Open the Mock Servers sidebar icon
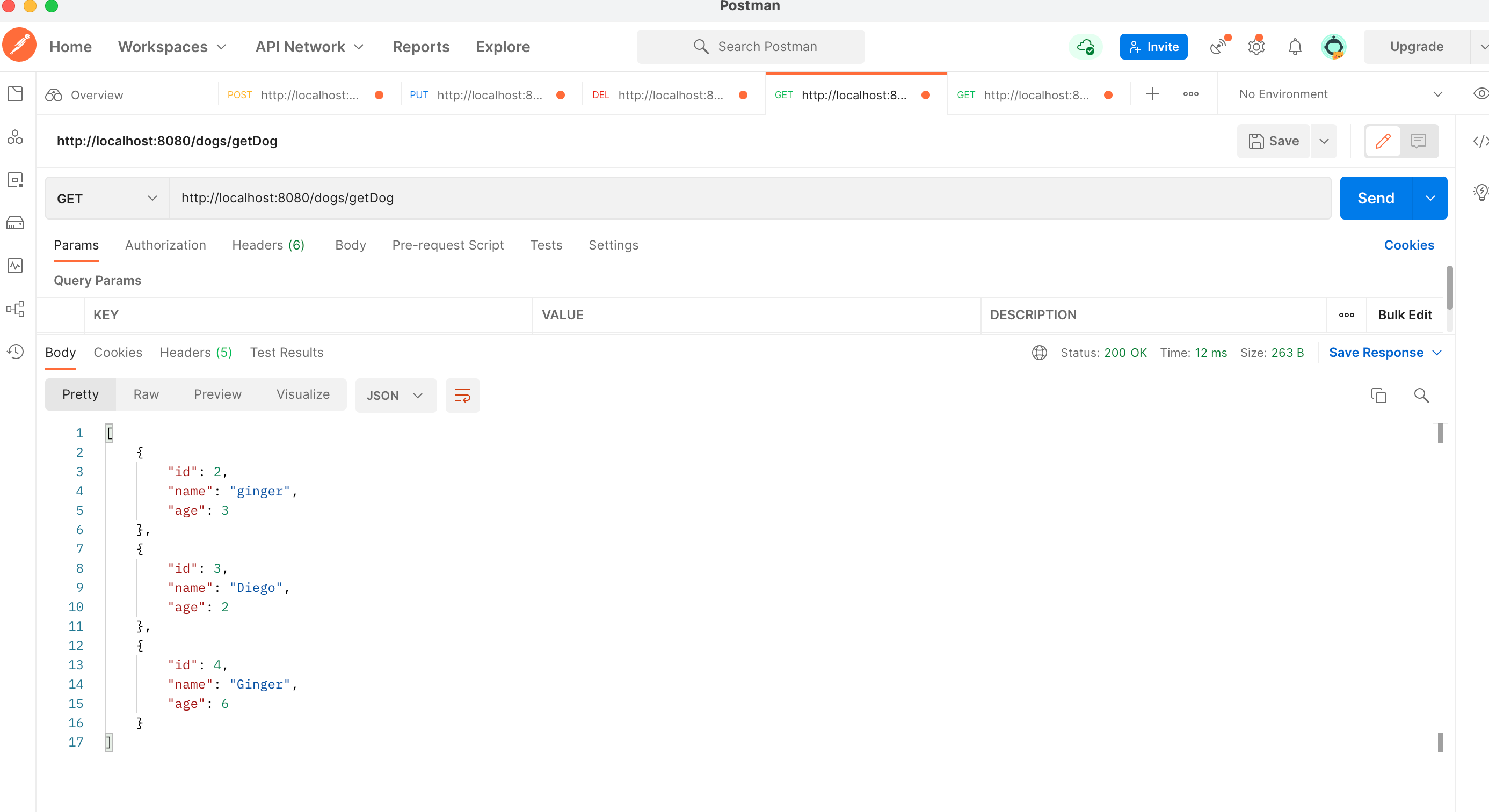This screenshot has width=1489, height=812. pos(16,223)
